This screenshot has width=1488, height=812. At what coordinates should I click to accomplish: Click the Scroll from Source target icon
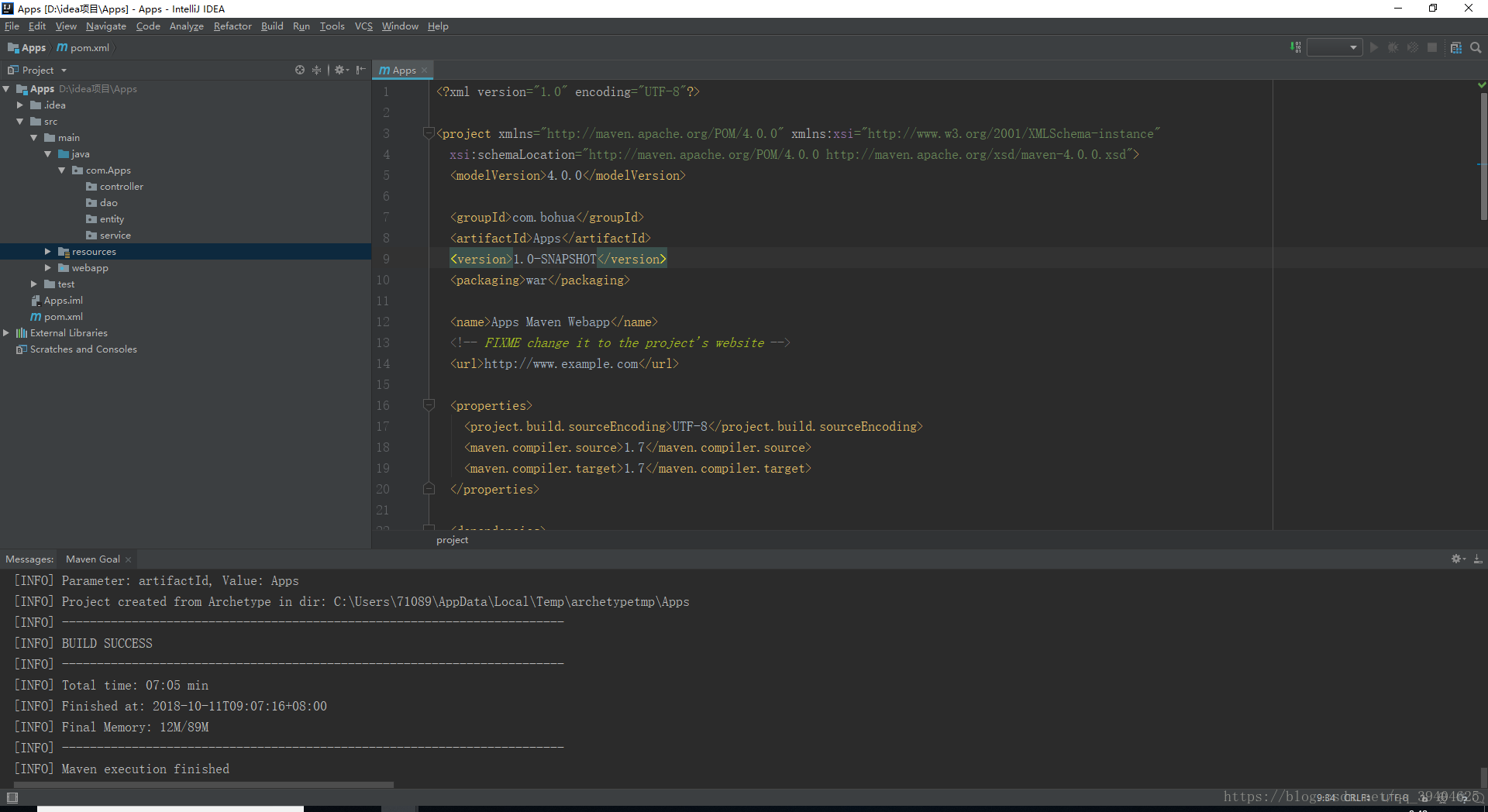point(300,70)
